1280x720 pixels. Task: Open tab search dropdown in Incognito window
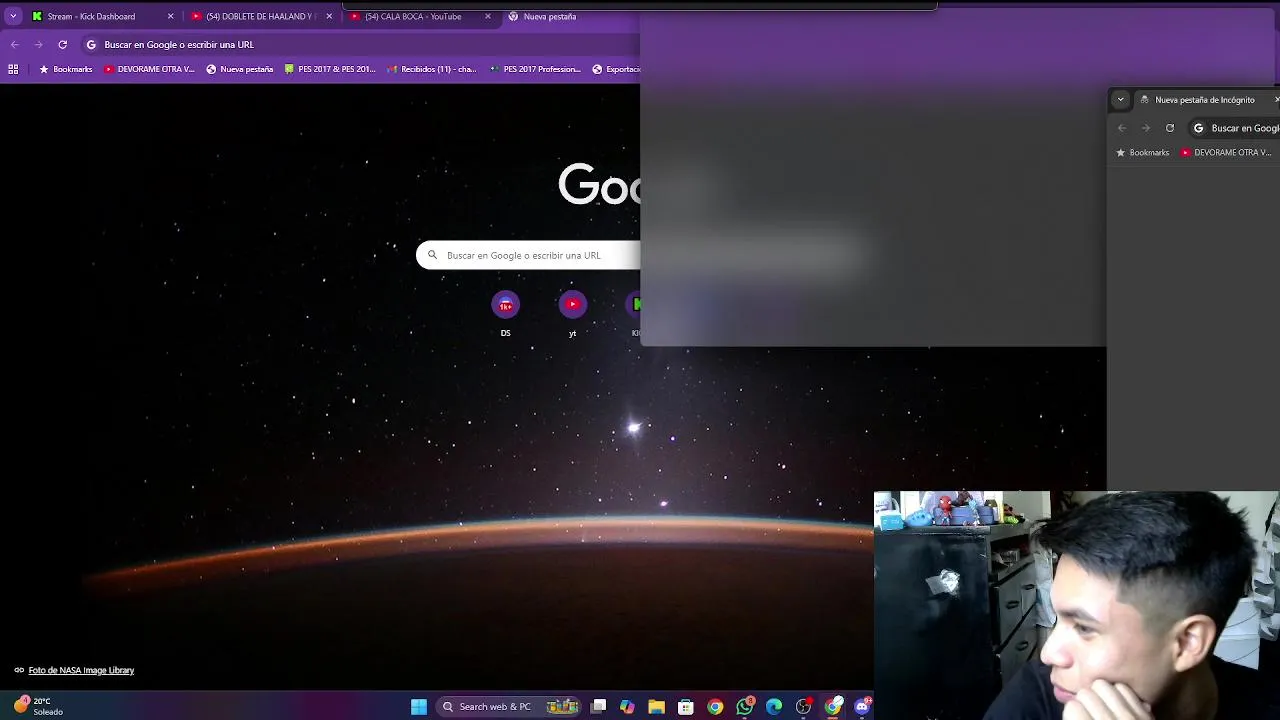1120,99
